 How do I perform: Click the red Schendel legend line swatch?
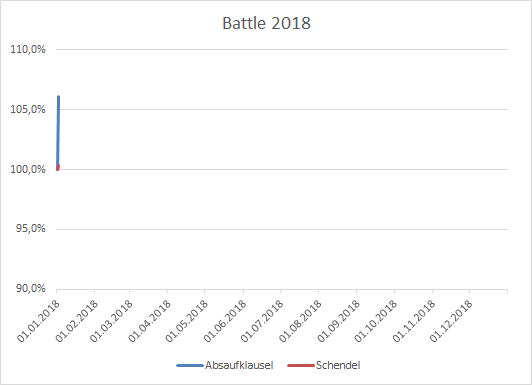point(301,366)
